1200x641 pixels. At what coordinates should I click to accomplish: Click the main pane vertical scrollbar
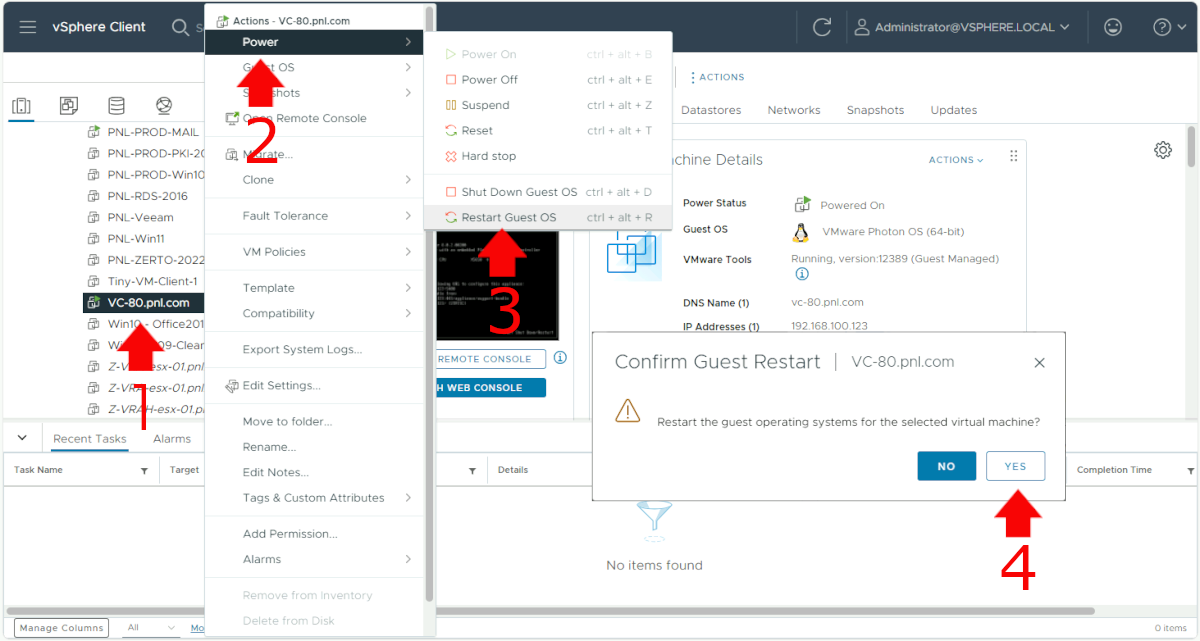click(1191, 146)
